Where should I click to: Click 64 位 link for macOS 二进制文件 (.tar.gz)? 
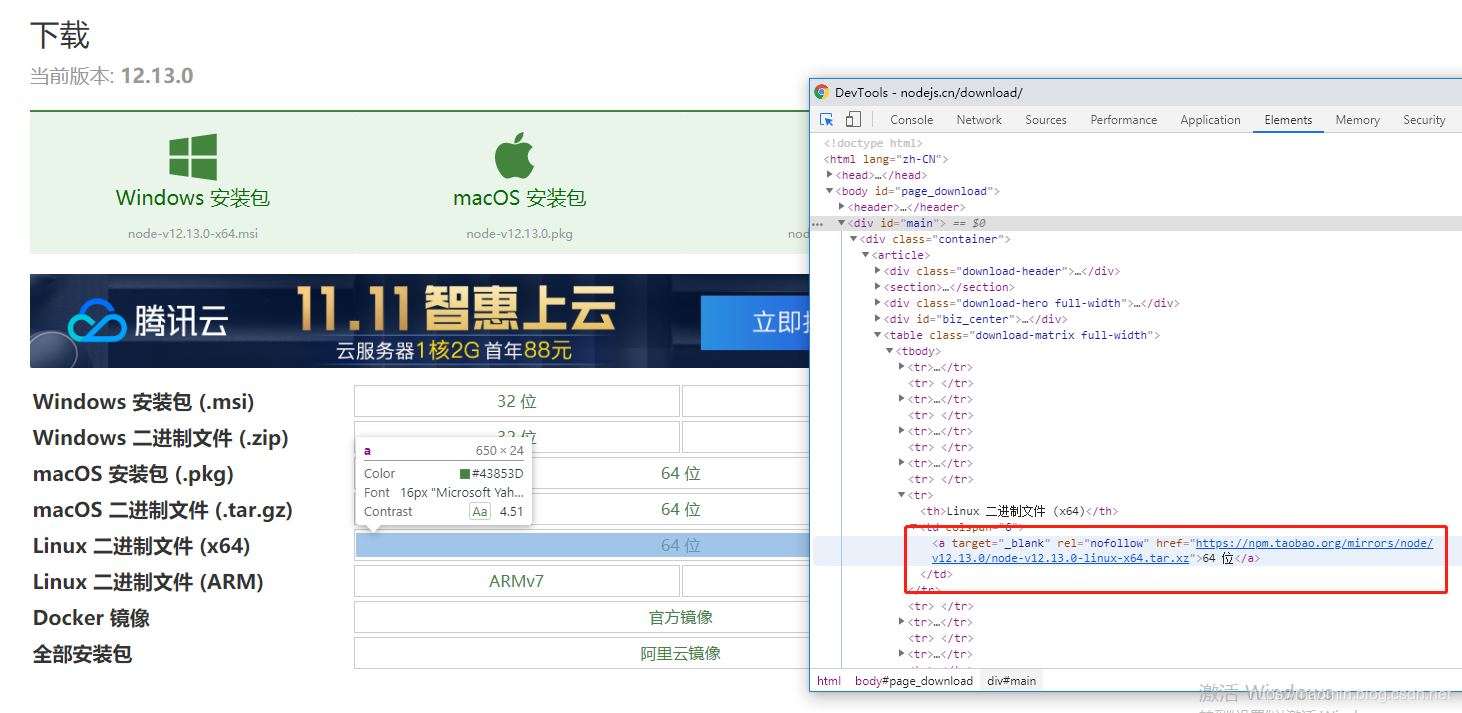pyautogui.click(x=680, y=509)
